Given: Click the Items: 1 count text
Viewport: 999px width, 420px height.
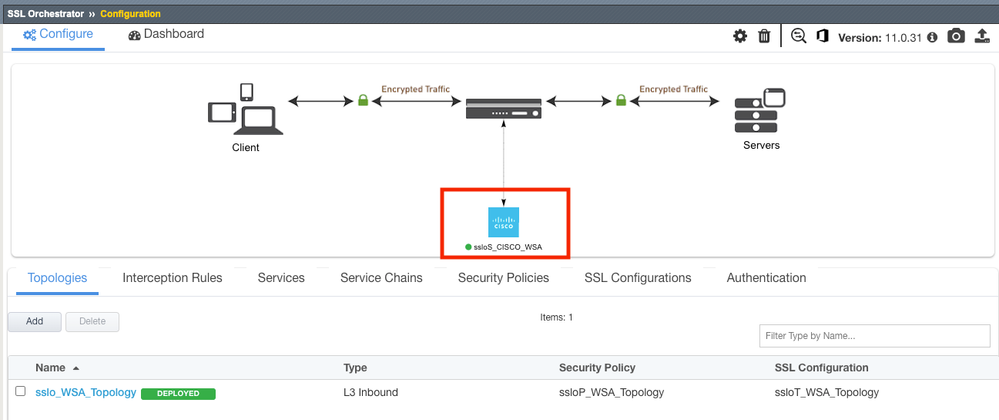Looking at the screenshot, I should click(x=556, y=317).
